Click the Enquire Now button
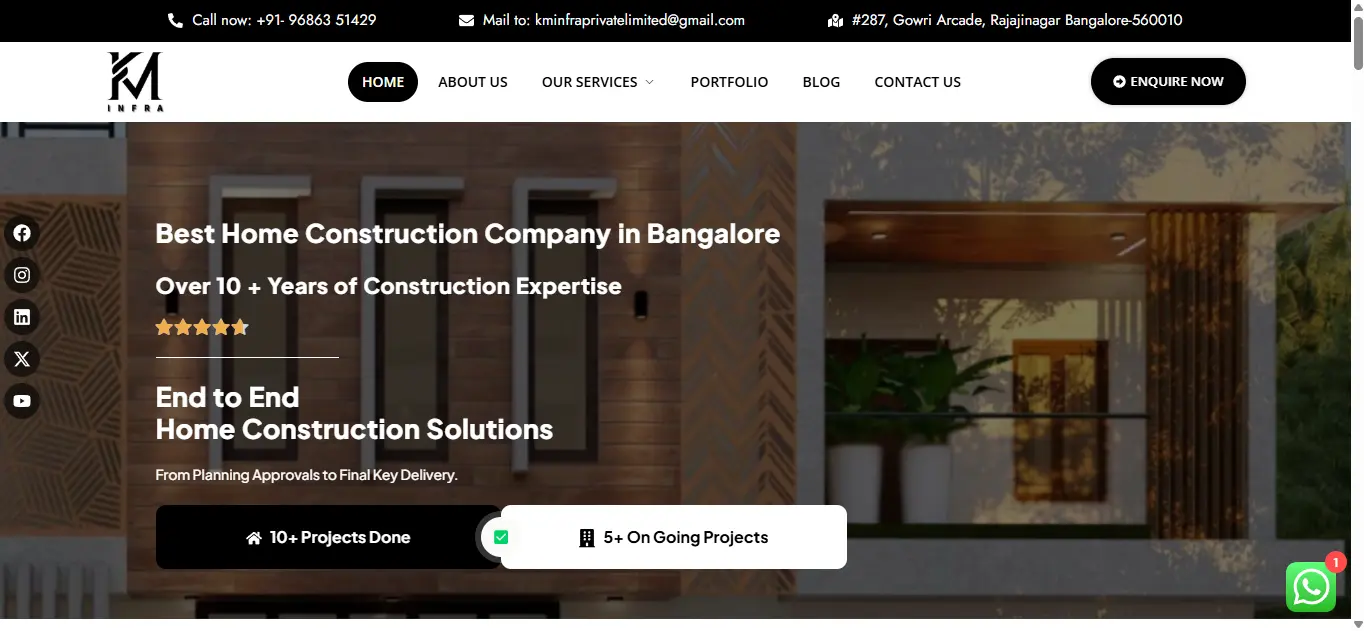Viewport: 1364px width, 631px height. [1168, 81]
